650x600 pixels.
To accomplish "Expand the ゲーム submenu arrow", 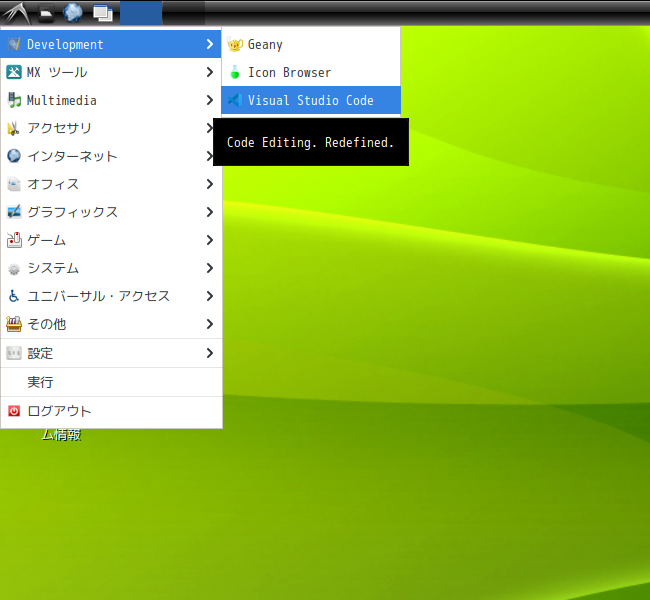I will point(210,240).
